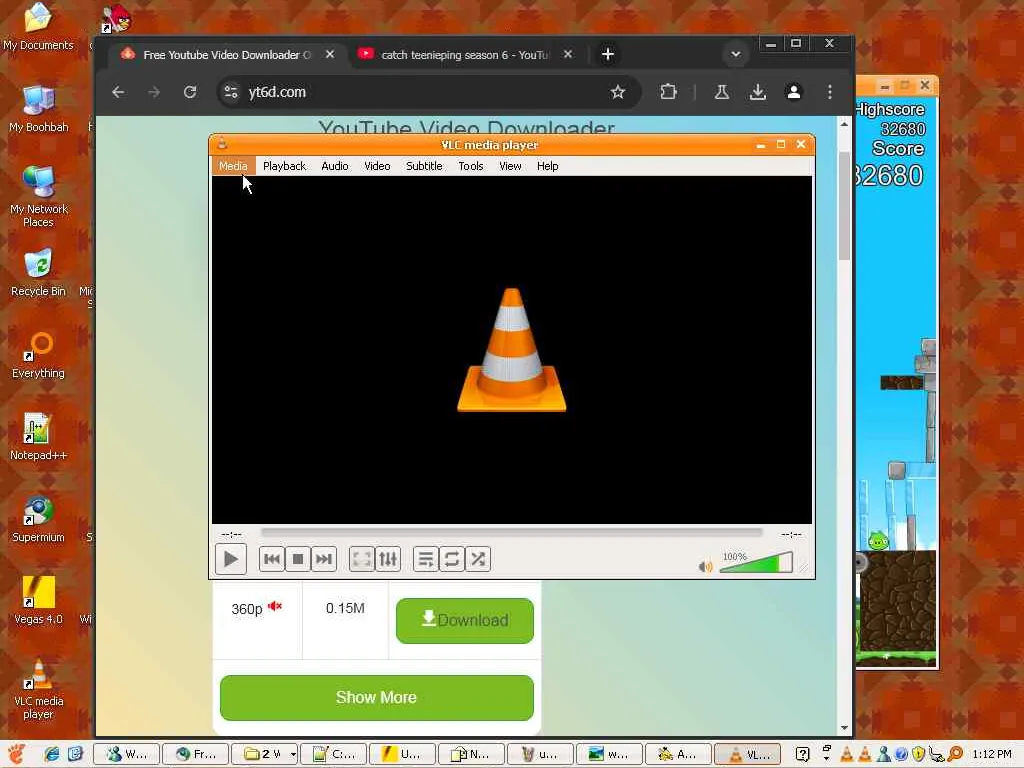This screenshot has height=768, width=1024.
Task: Open the Angry Birds desktop shortcut
Action: pyautogui.click(x=116, y=18)
